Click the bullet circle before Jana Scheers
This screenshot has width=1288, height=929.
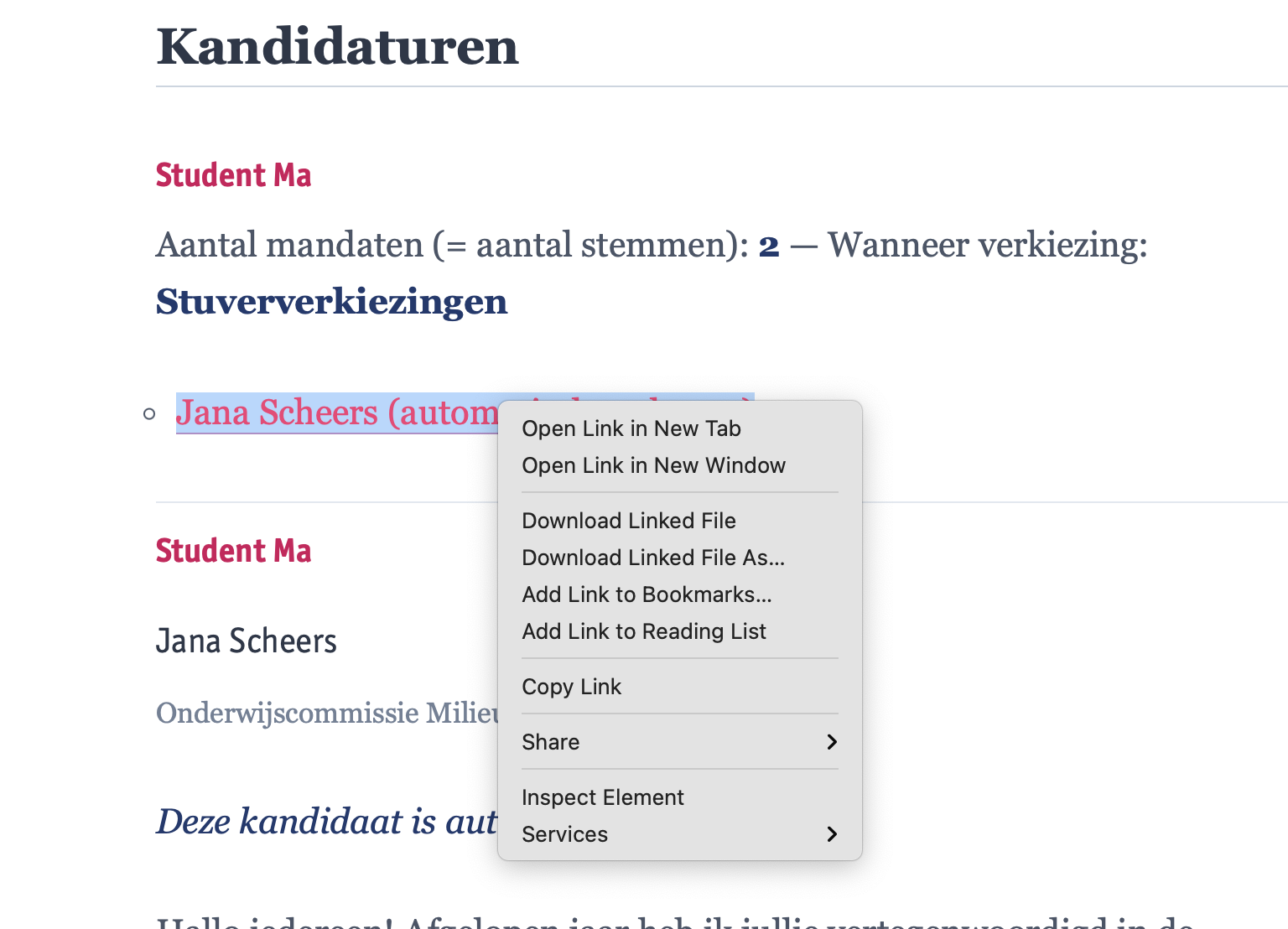pyautogui.click(x=149, y=413)
